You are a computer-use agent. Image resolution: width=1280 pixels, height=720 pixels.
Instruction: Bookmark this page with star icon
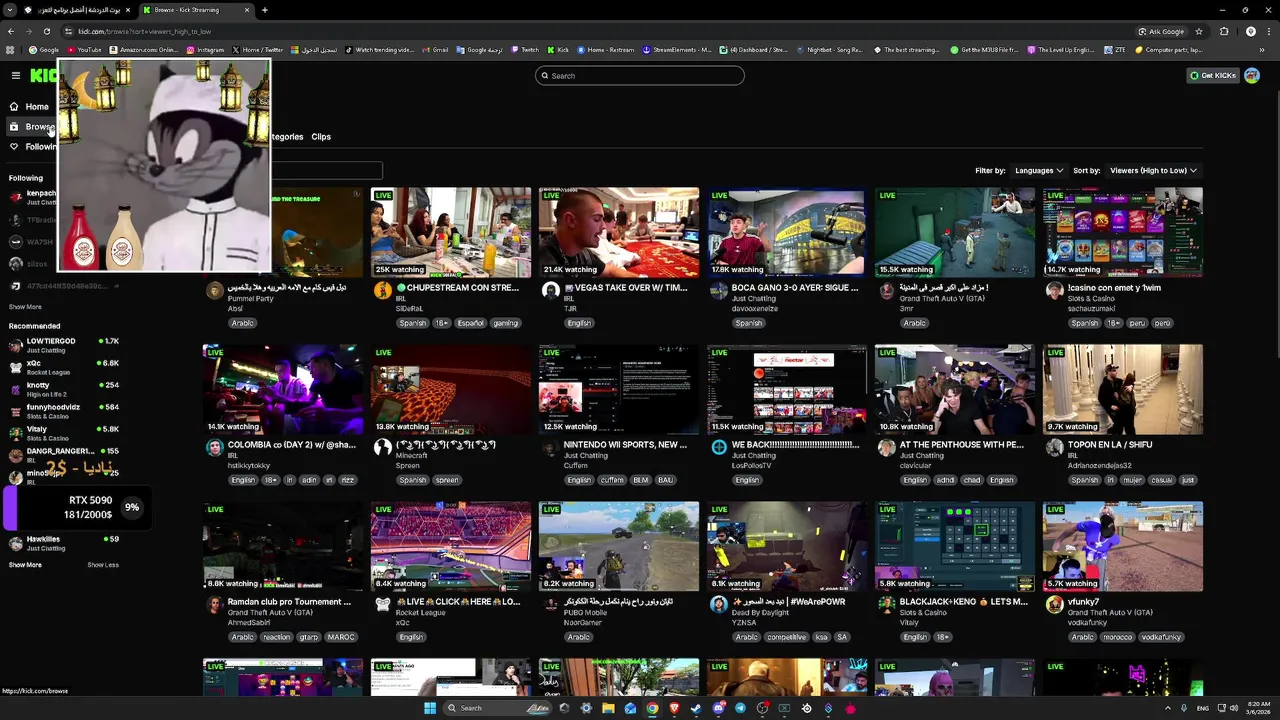point(1199,31)
